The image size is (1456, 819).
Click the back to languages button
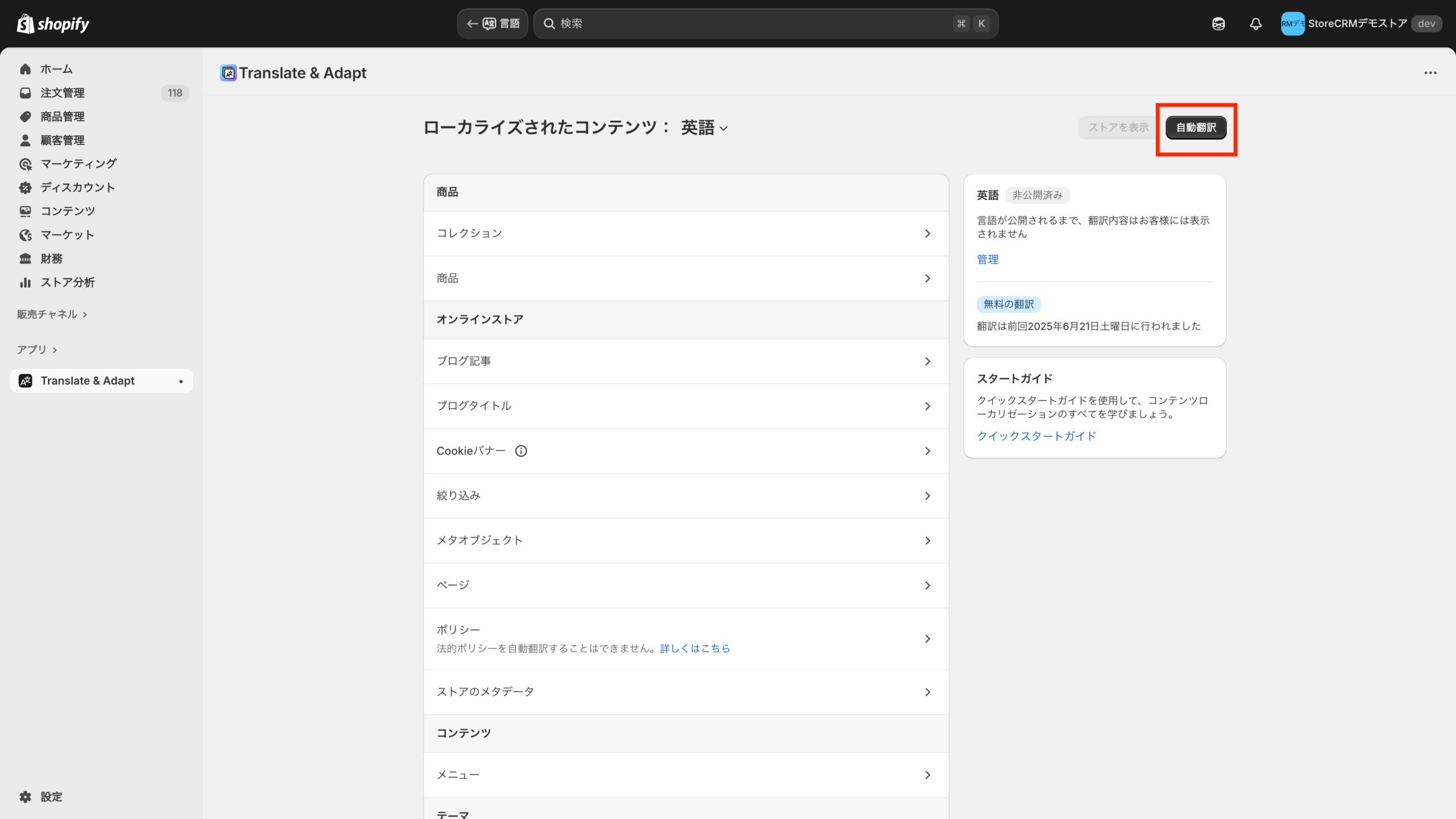coord(493,24)
